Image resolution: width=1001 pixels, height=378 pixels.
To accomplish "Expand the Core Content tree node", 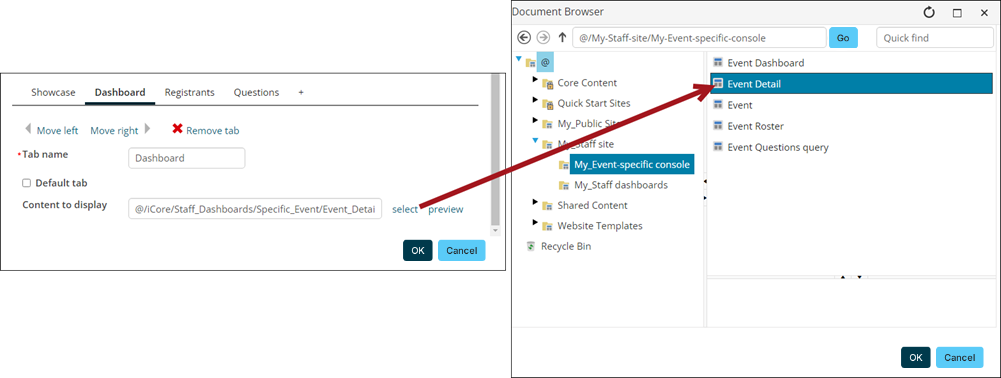I will [536, 79].
